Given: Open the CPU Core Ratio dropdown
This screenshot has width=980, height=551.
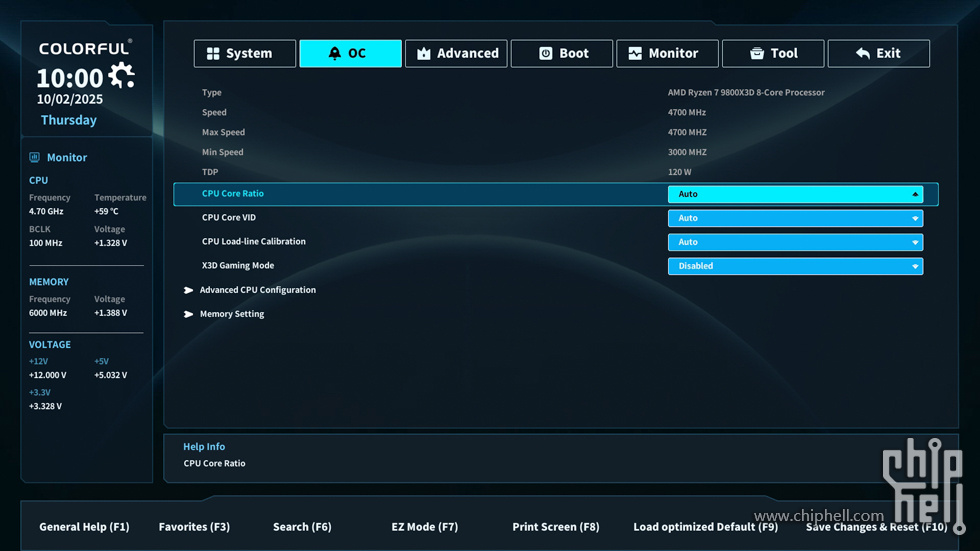Looking at the screenshot, I should 795,194.
